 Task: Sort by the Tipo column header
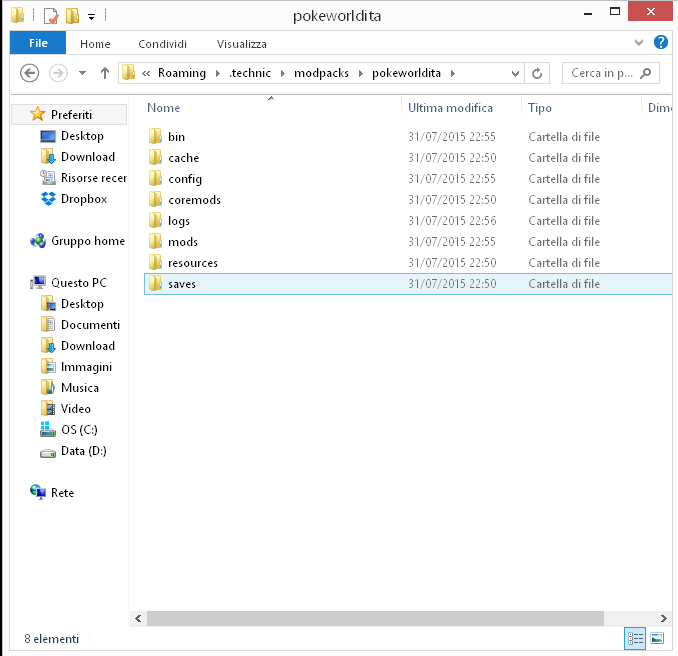540,108
